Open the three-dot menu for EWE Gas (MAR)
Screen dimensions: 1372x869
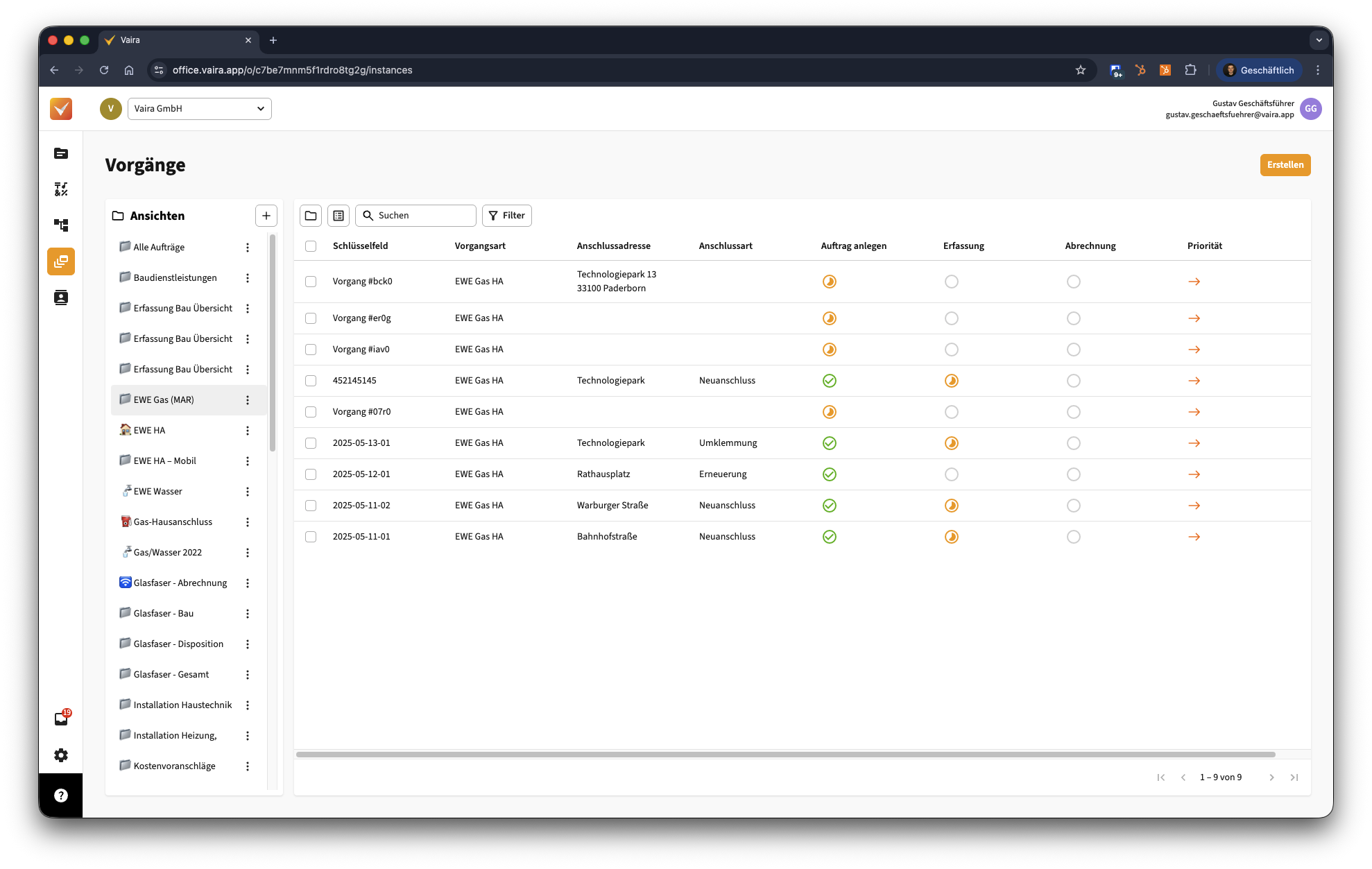click(248, 400)
